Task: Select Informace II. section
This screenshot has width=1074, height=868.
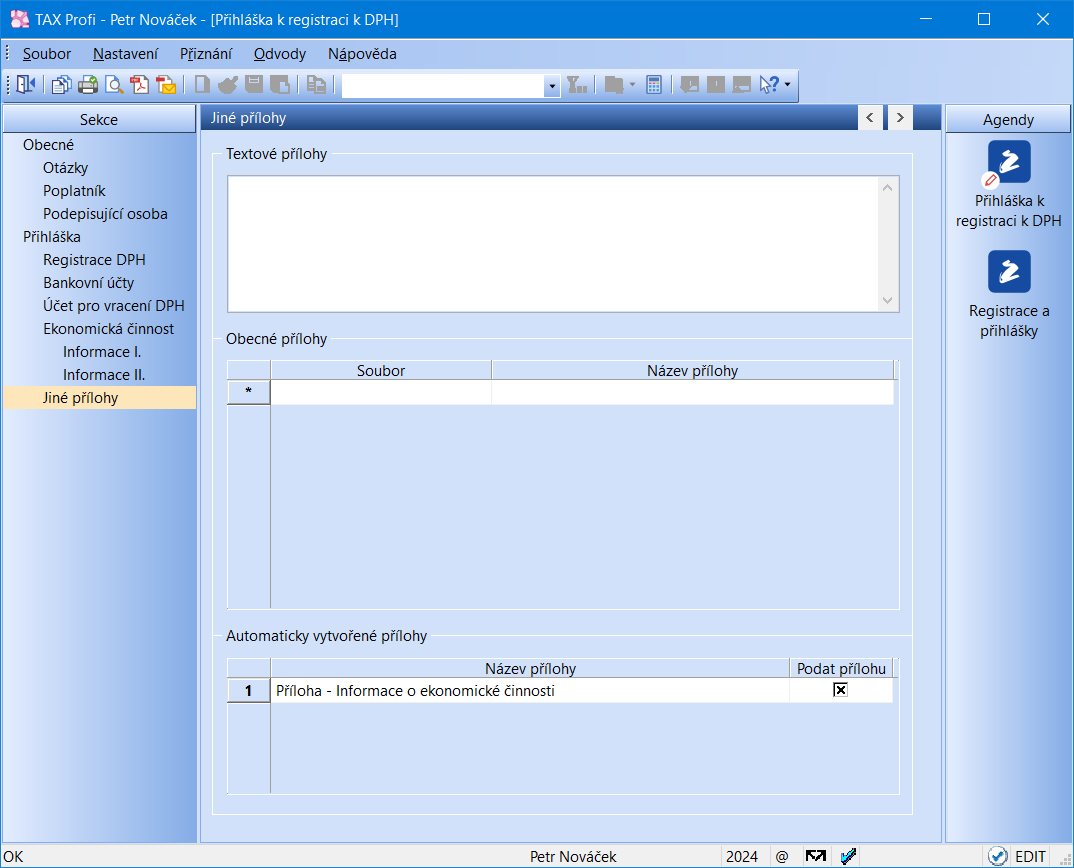Action: click(x=104, y=375)
